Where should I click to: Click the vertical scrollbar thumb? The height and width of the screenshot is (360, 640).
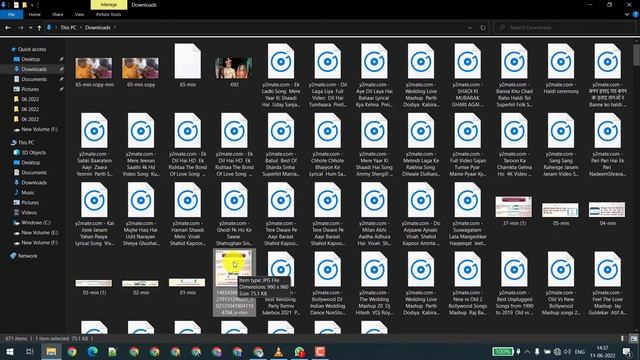[636, 55]
